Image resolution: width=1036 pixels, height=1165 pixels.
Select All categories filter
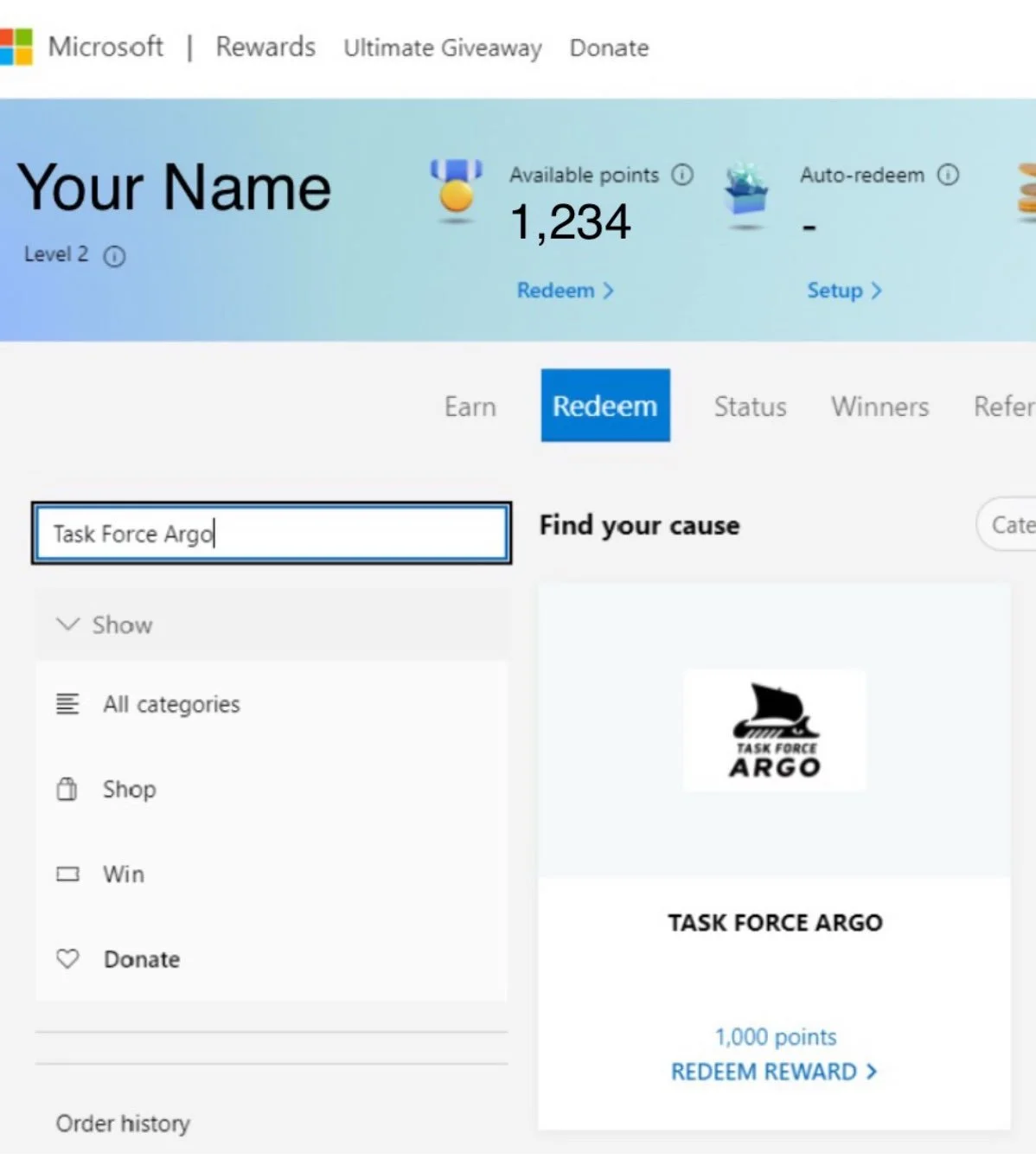point(171,704)
